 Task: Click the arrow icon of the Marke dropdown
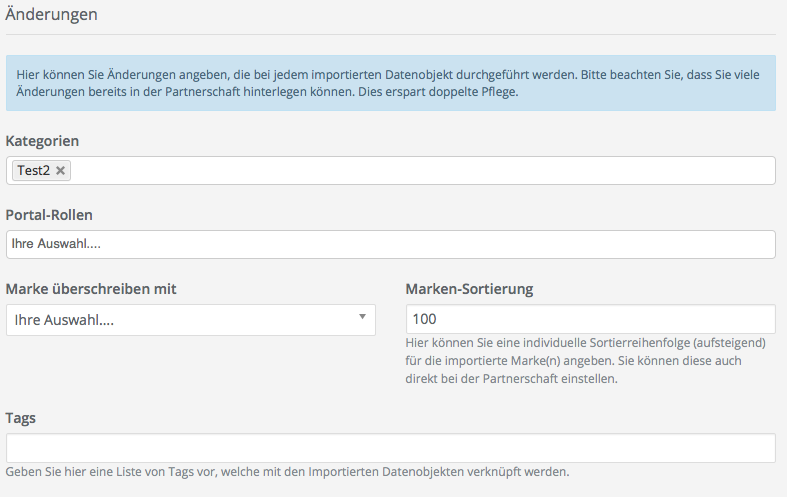tap(361, 318)
